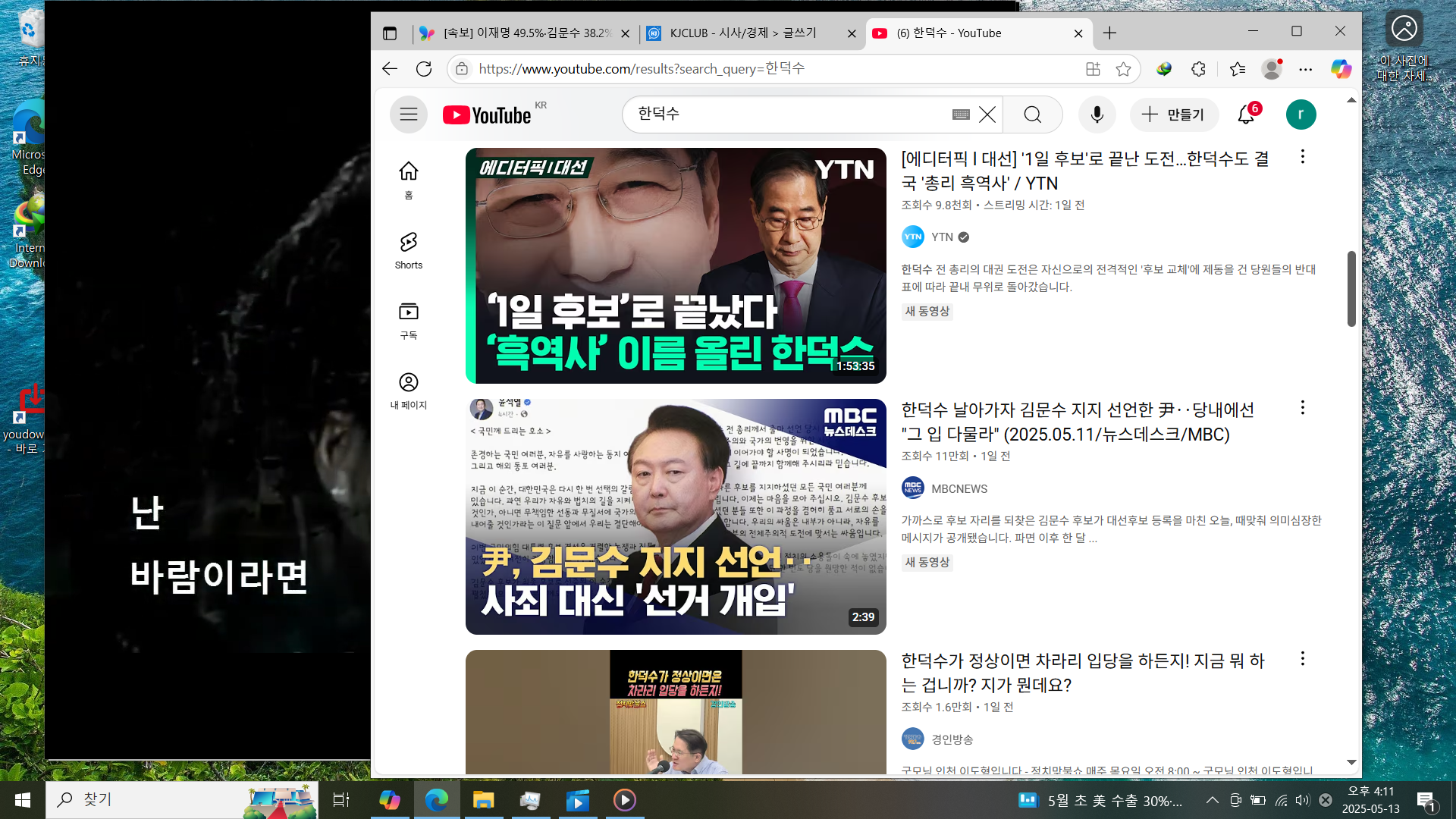Expand the system tray hidden icons chevron
1456x819 pixels.
[x=1212, y=800]
